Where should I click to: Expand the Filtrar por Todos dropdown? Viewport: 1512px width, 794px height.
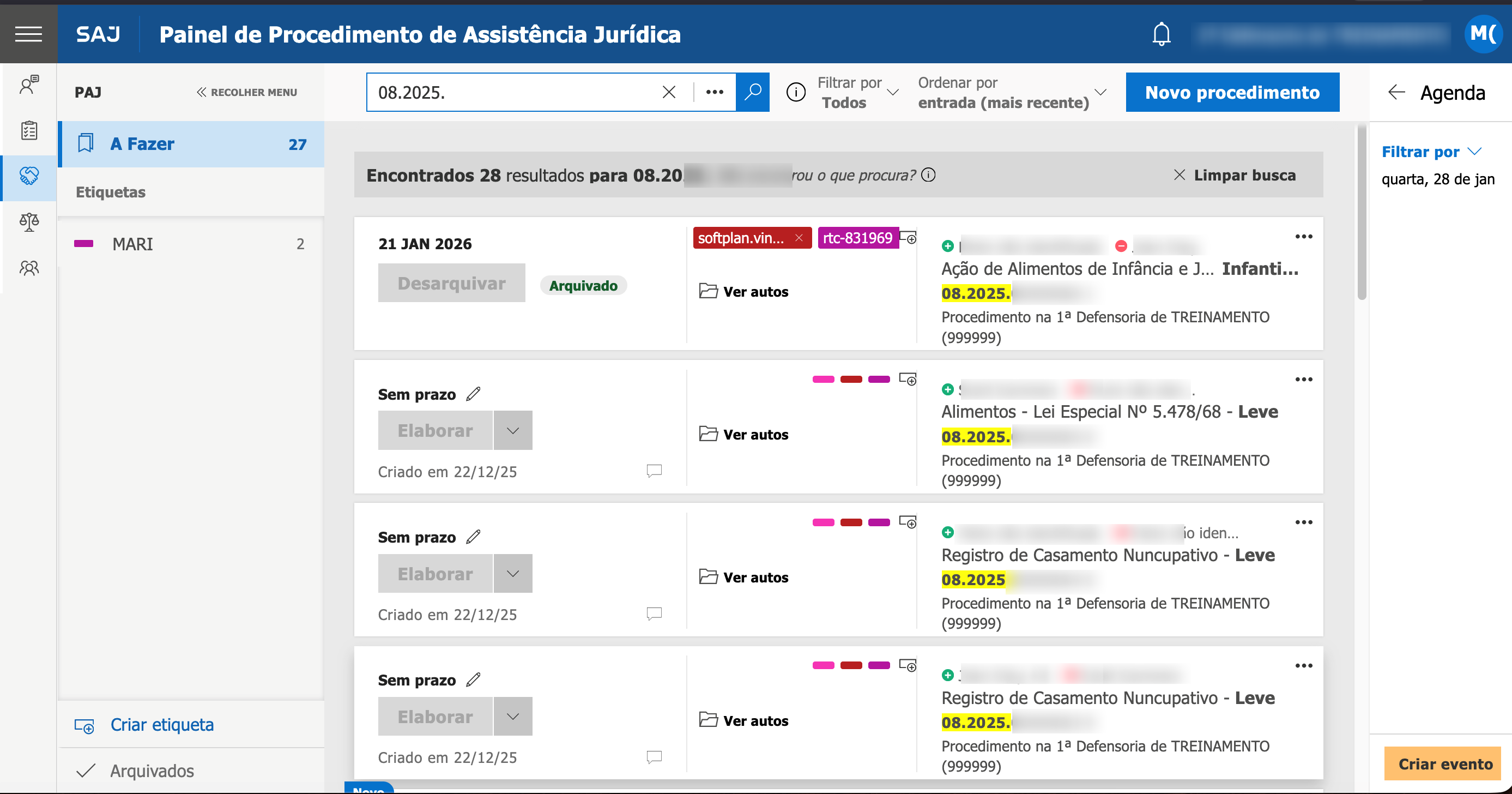857,92
